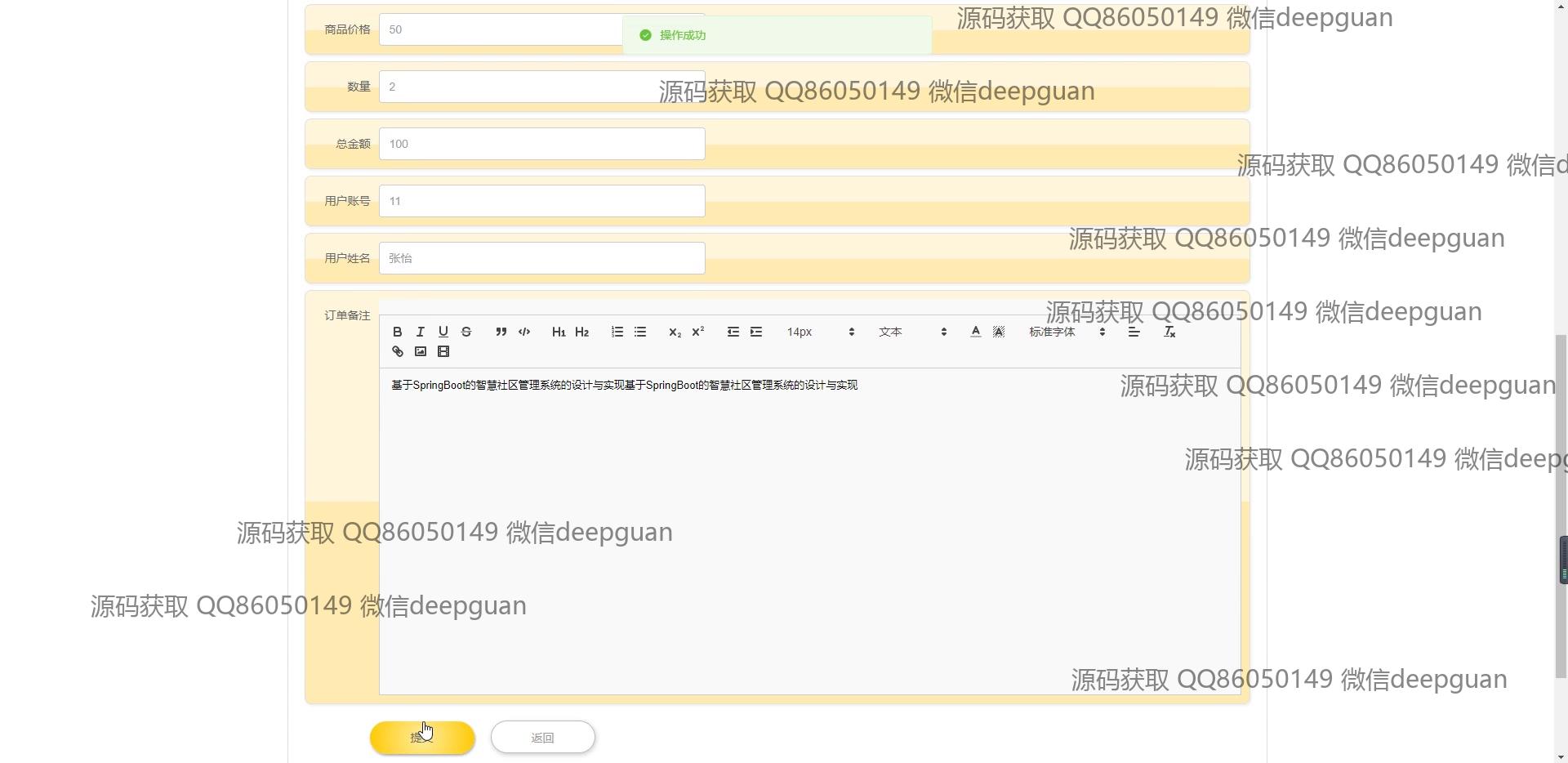
Task: Toggle strikethrough formatting
Action: coord(466,332)
